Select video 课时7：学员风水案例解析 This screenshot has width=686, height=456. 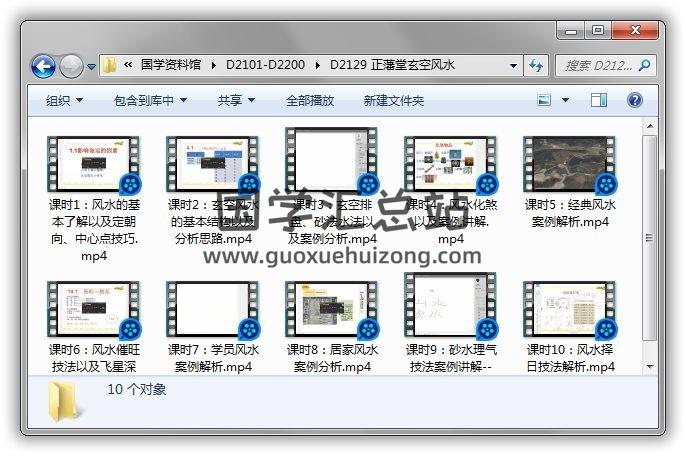point(213,310)
